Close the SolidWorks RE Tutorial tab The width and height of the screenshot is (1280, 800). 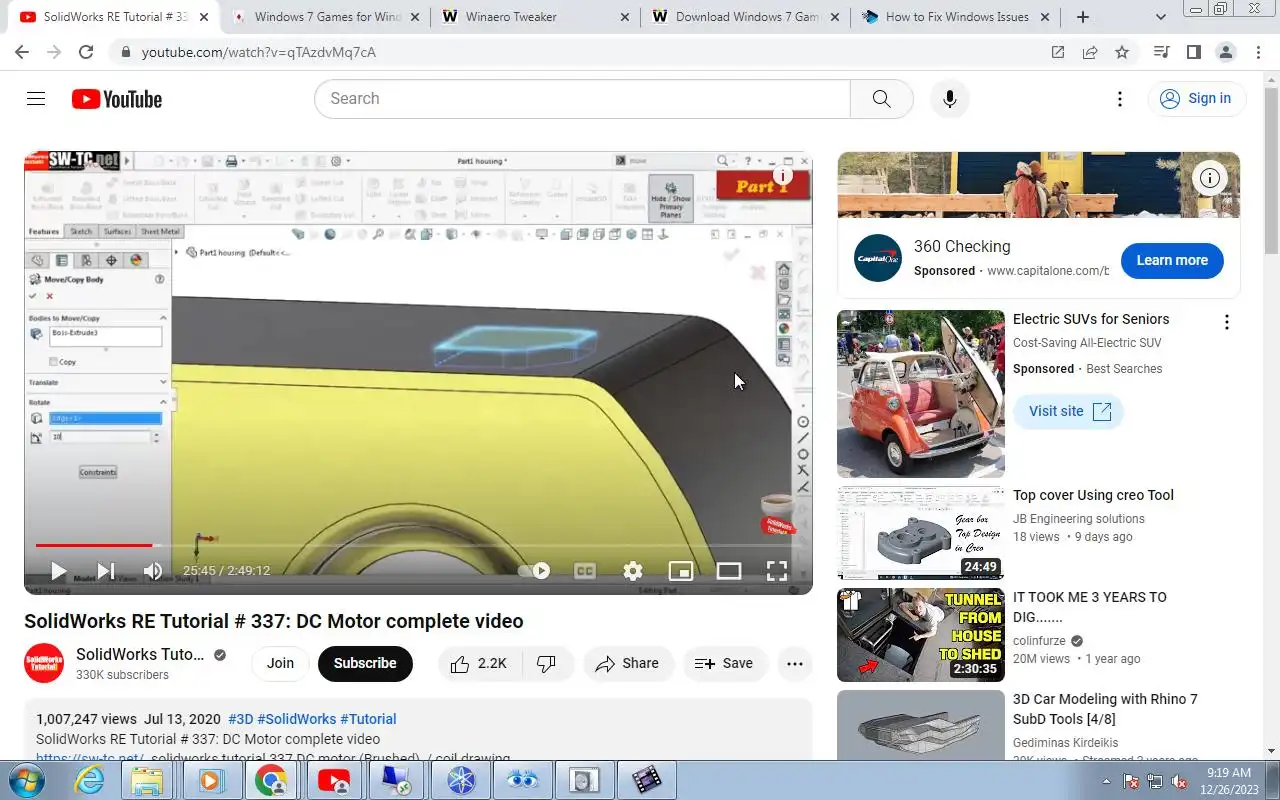click(x=204, y=17)
